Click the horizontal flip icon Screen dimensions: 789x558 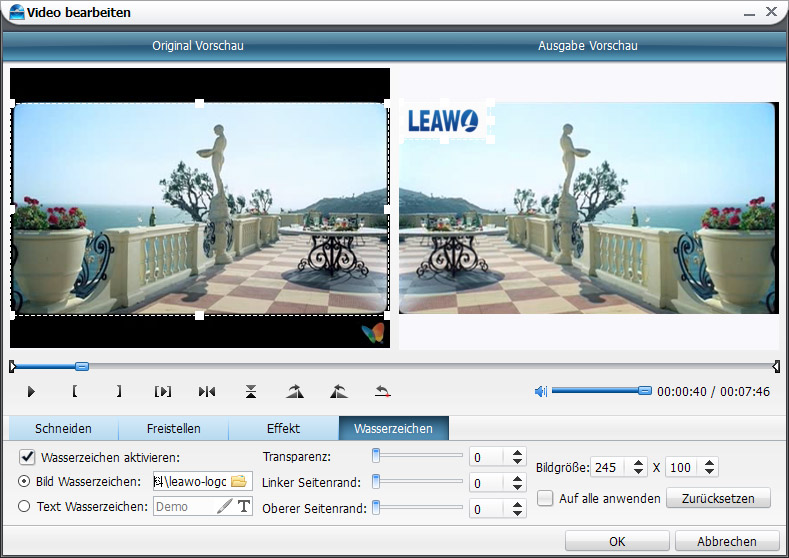pyautogui.click(x=207, y=391)
